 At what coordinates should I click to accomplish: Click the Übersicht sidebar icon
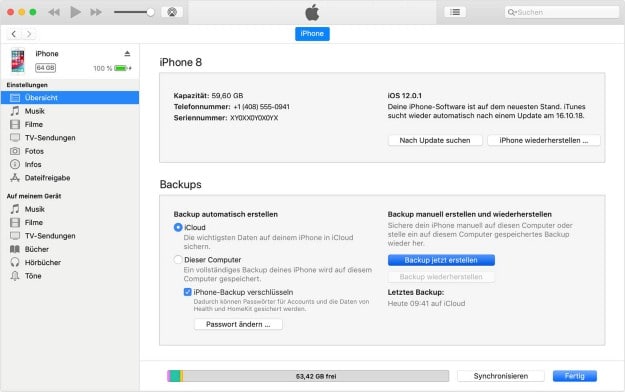15,98
